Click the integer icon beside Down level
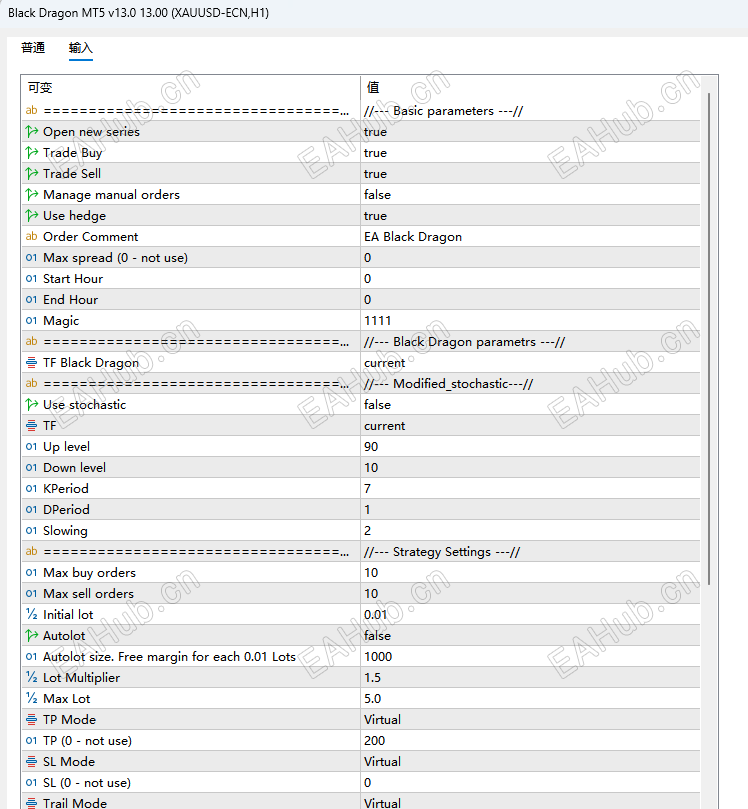 pyautogui.click(x=31, y=467)
